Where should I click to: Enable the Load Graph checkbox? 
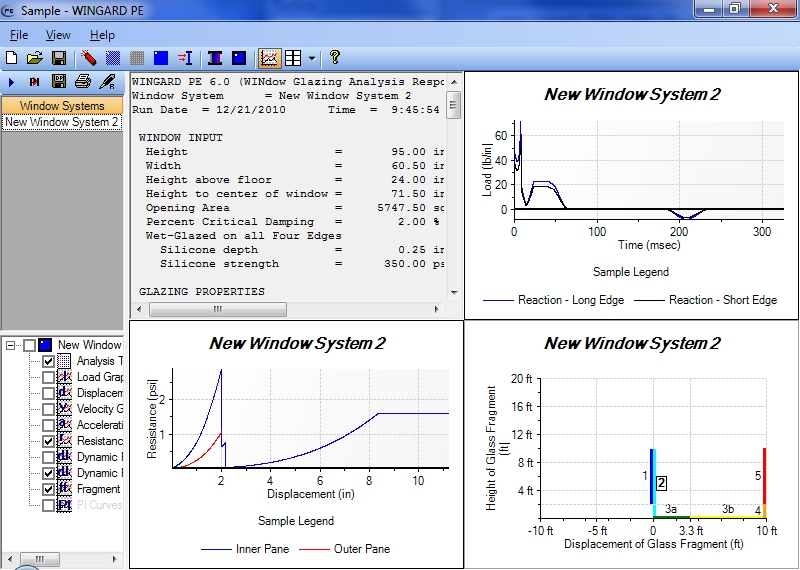click(x=48, y=377)
